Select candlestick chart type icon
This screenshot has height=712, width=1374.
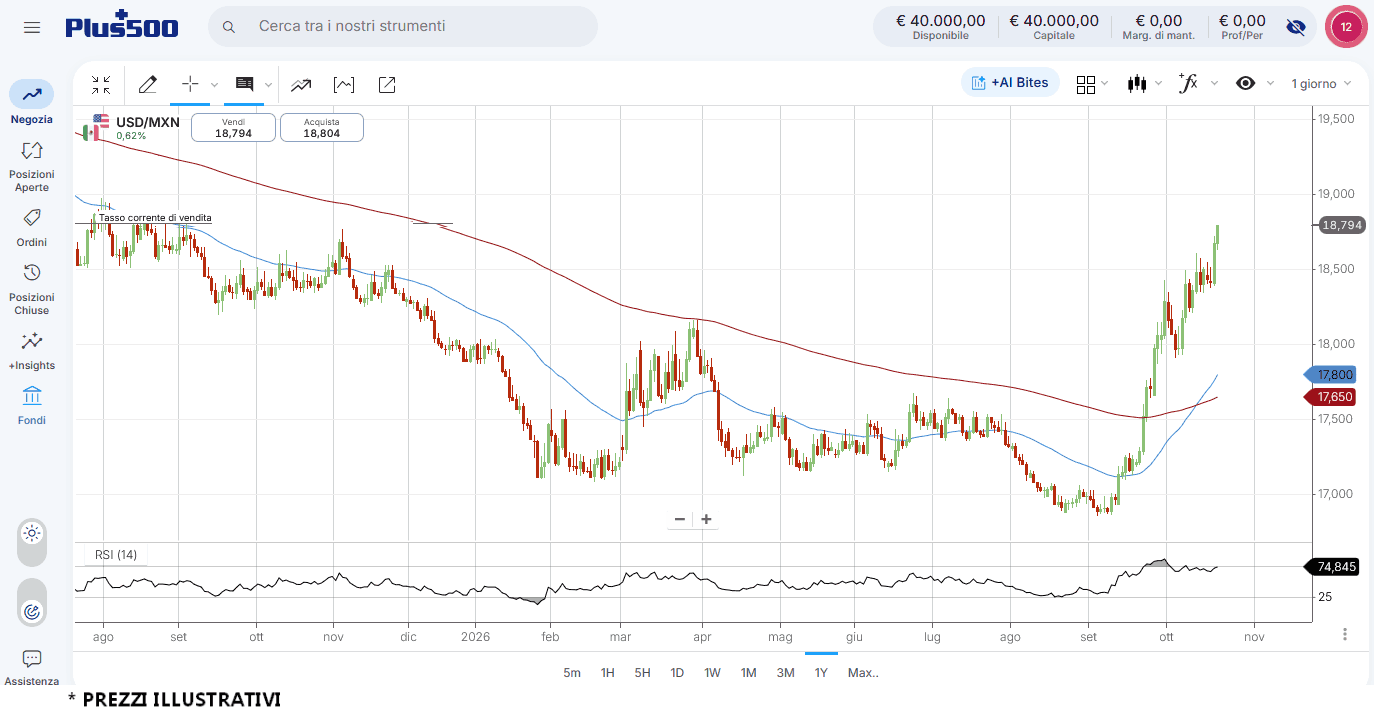[x=1137, y=84]
